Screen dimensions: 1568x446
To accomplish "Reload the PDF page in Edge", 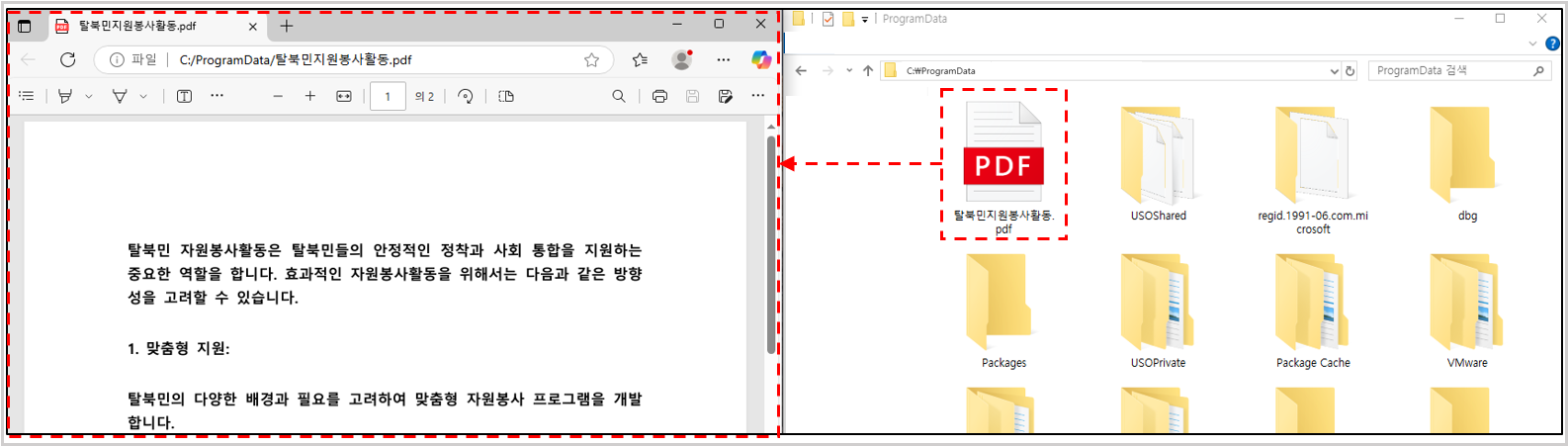I will coord(68,60).
